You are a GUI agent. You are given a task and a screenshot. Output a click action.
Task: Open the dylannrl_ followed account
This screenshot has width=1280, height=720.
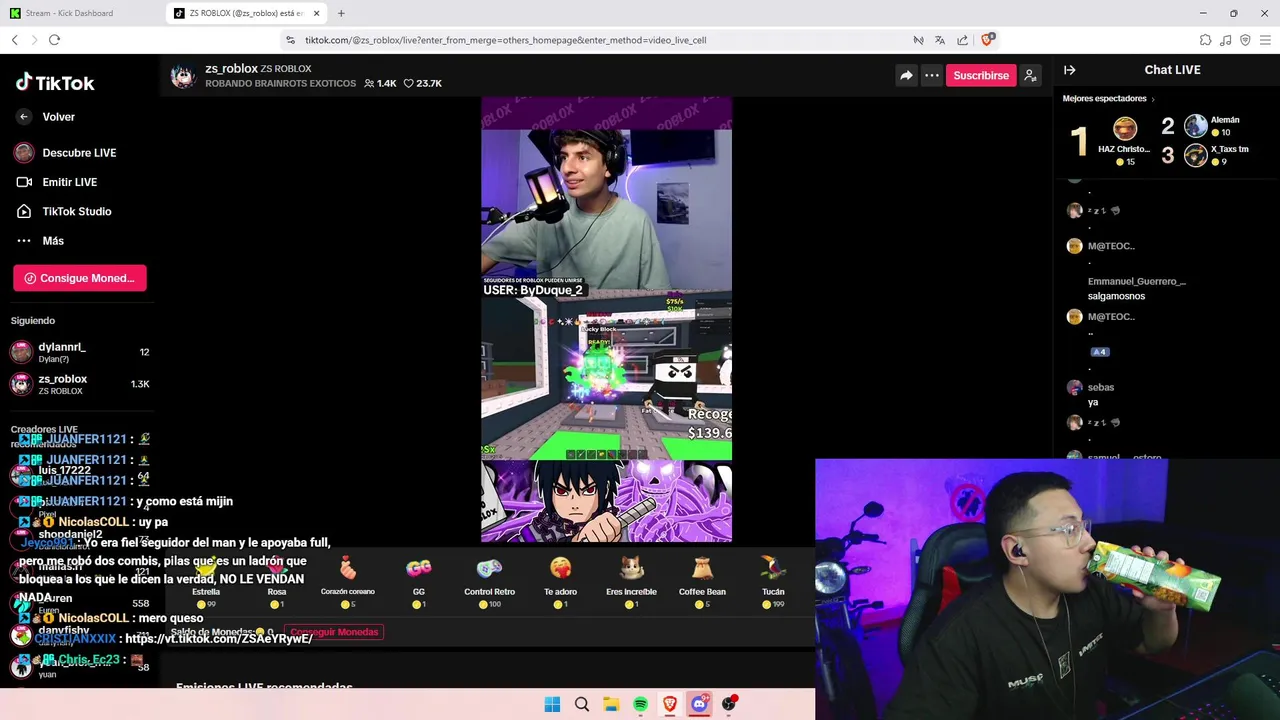tap(80, 352)
